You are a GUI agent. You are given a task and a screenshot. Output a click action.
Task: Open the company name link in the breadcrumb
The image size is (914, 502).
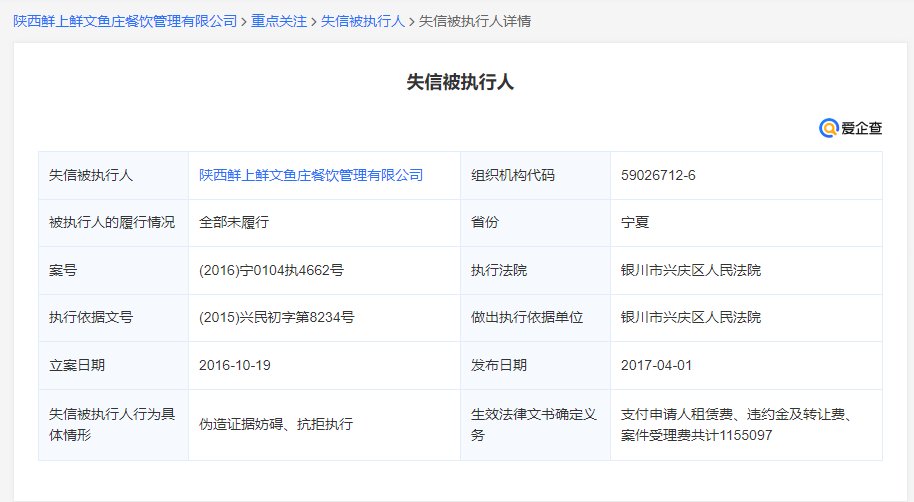point(125,20)
